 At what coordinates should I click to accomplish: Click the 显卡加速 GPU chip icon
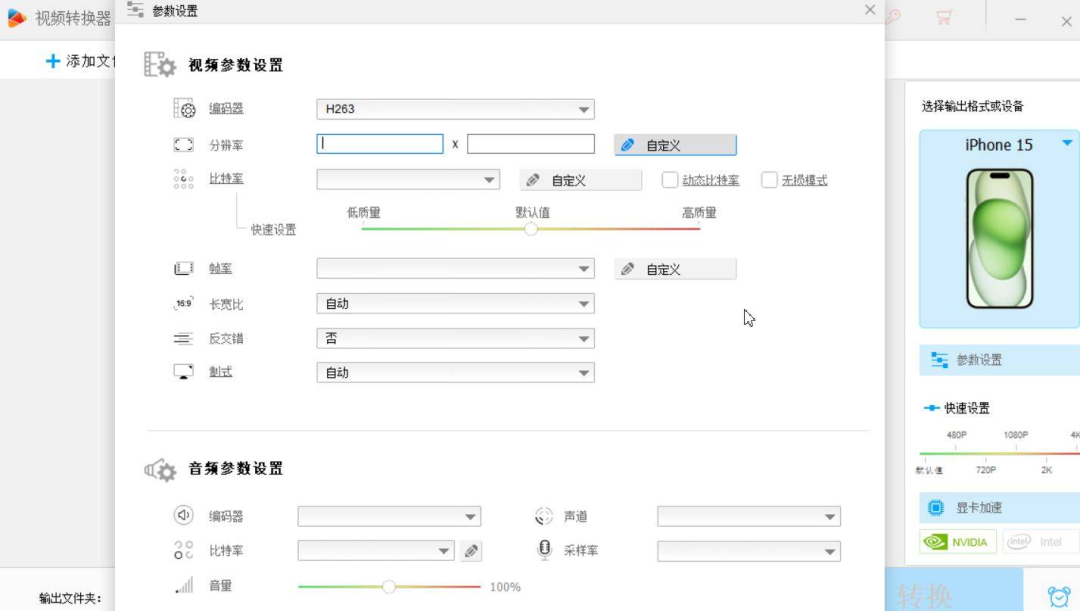coord(938,507)
